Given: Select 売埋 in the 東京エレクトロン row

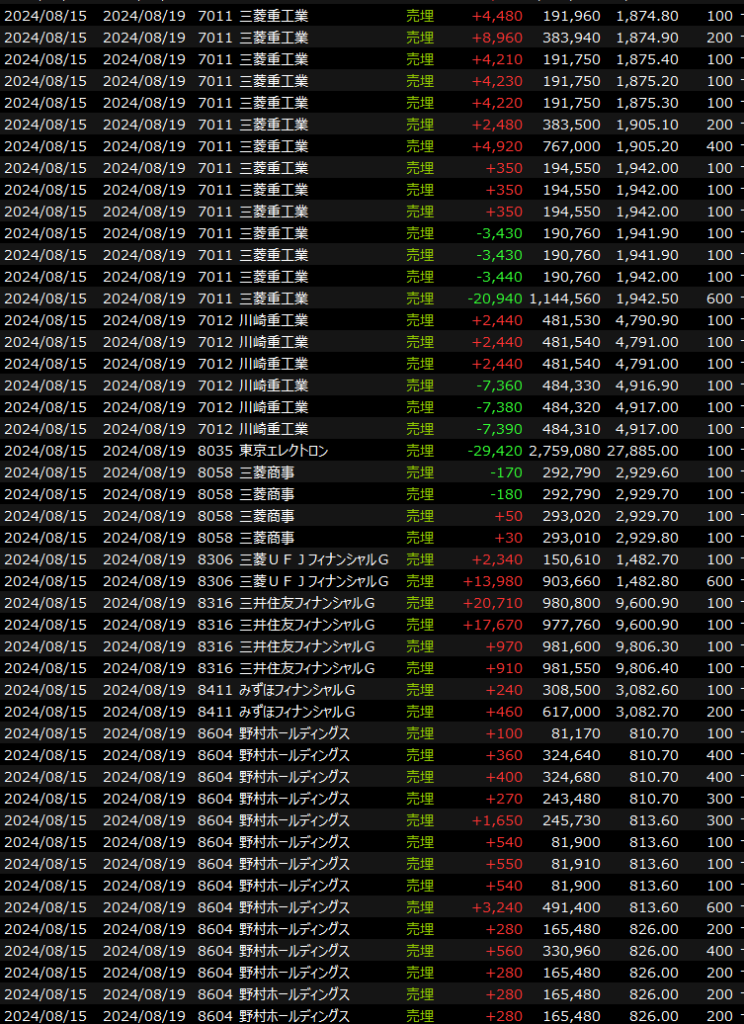Looking at the screenshot, I should (420, 451).
